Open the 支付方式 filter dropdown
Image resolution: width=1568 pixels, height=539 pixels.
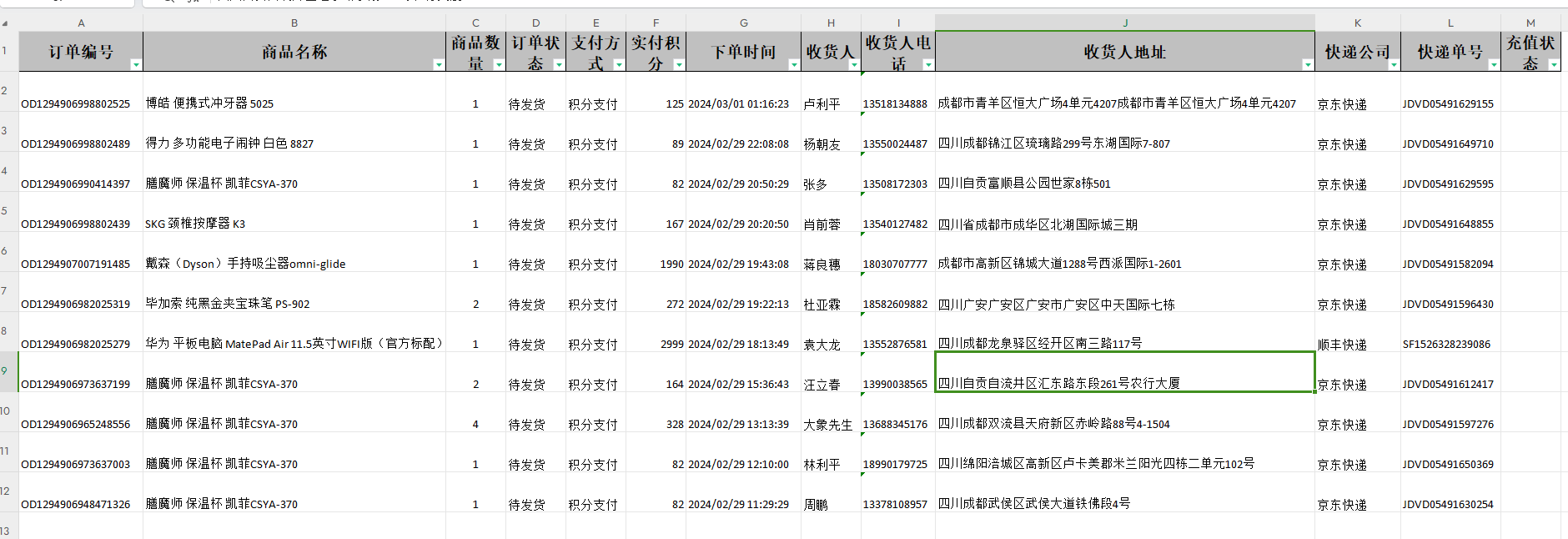(x=619, y=64)
